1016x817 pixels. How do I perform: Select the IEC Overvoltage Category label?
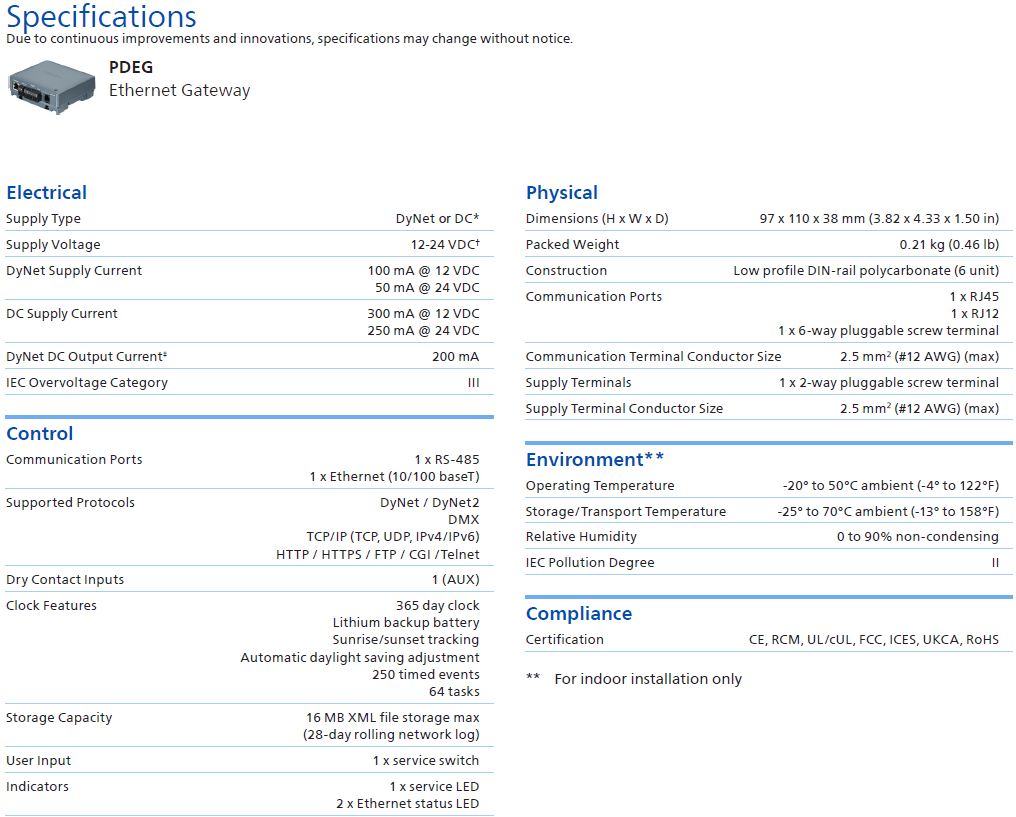[x=87, y=383]
